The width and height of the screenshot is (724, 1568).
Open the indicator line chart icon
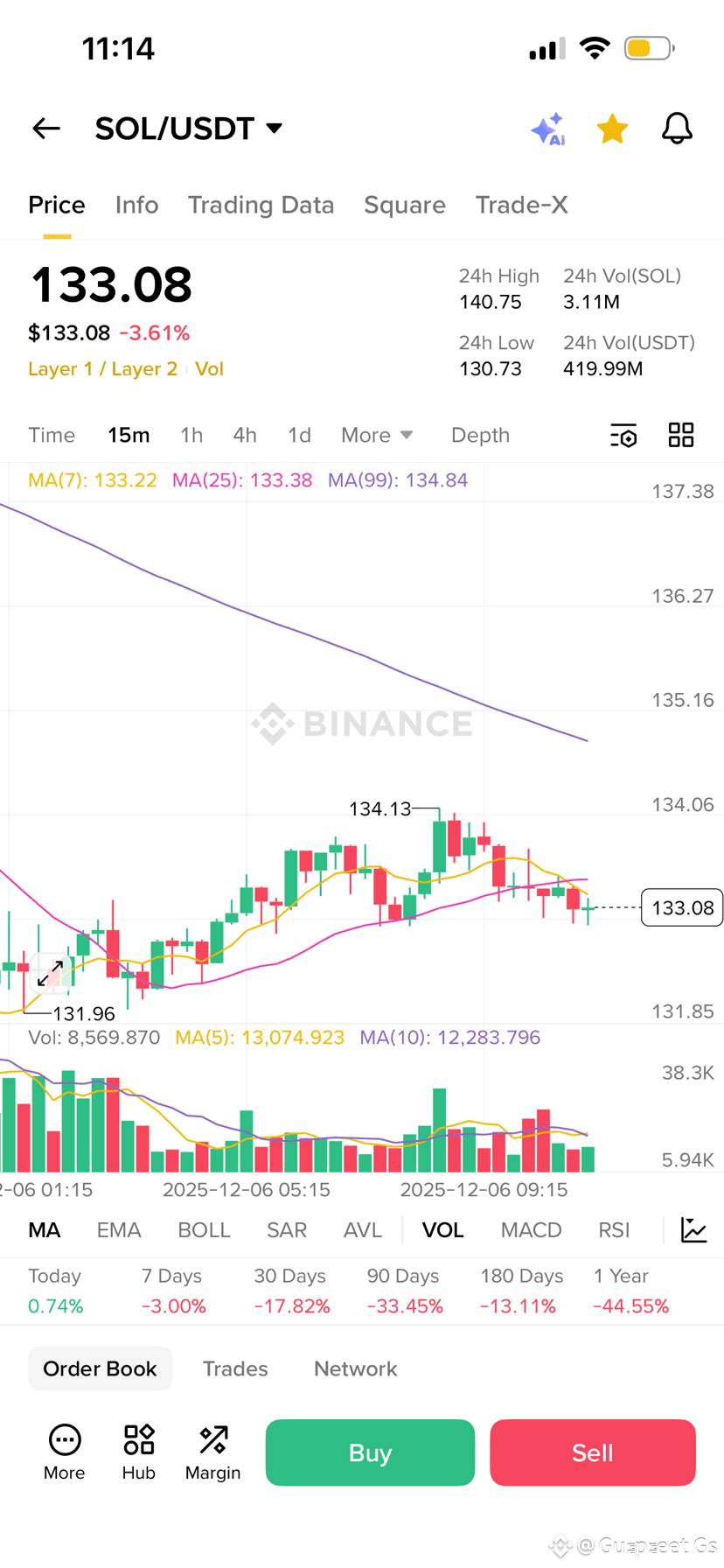point(694,1230)
